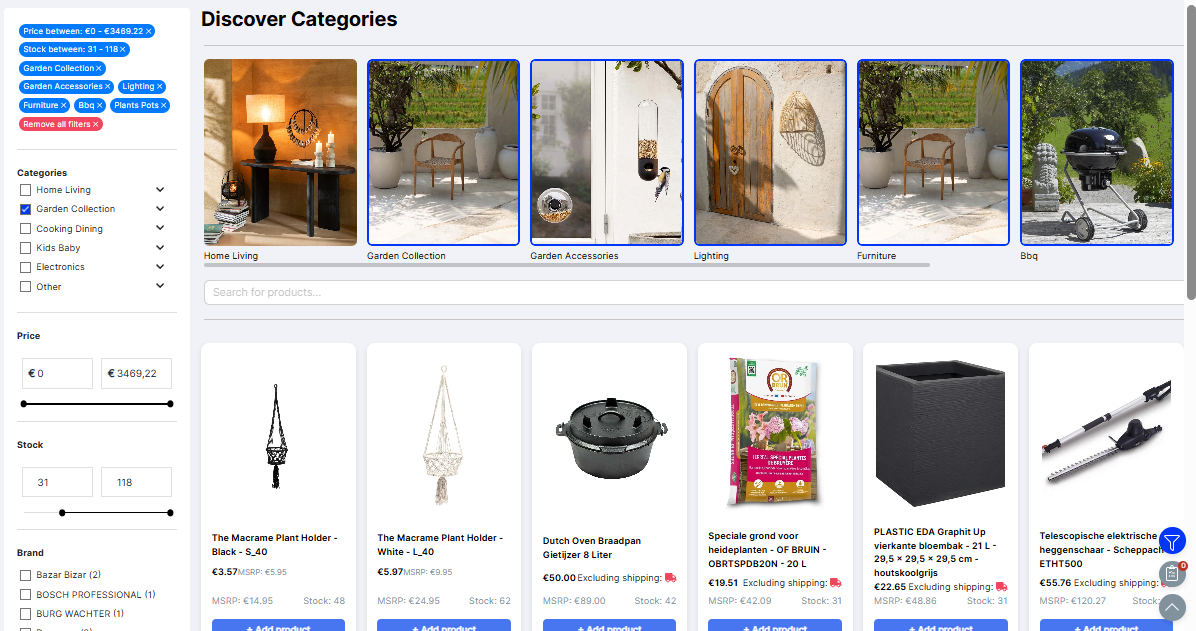Remove the Garden Collection filter tag
1196x631 pixels.
pos(98,69)
